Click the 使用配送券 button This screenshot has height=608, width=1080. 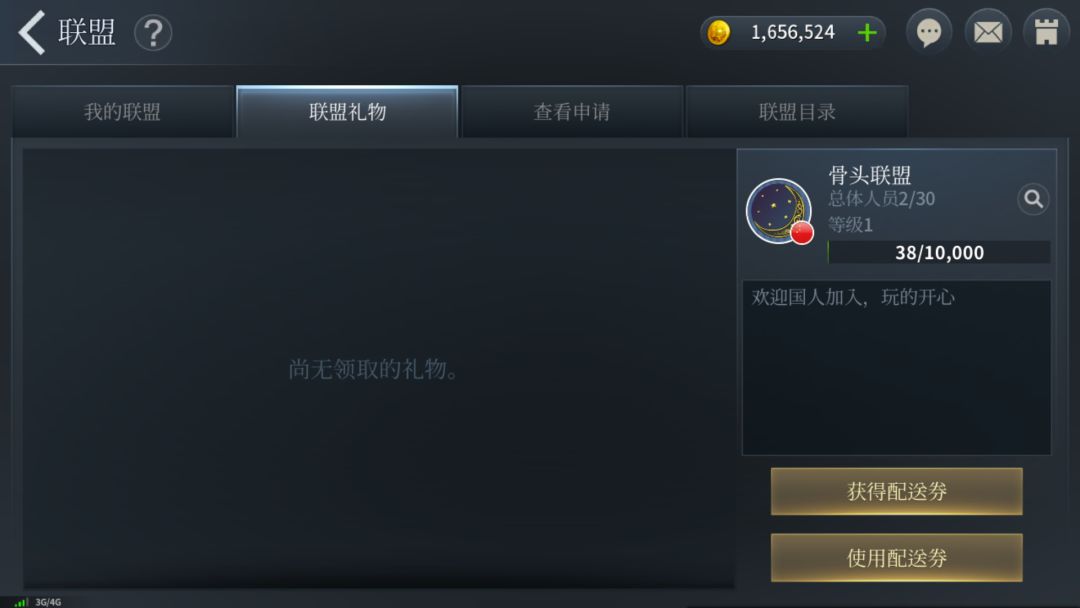896,557
